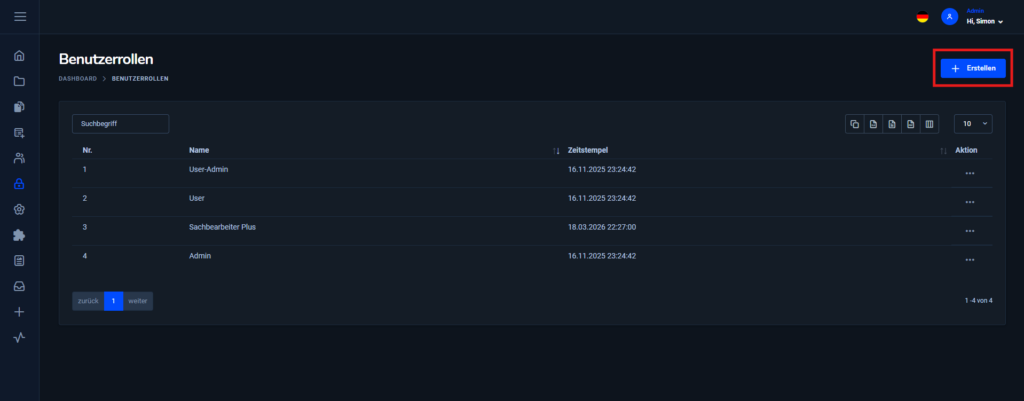
Task: Focus the Suchbegriff search field
Action: tap(120, 123)
